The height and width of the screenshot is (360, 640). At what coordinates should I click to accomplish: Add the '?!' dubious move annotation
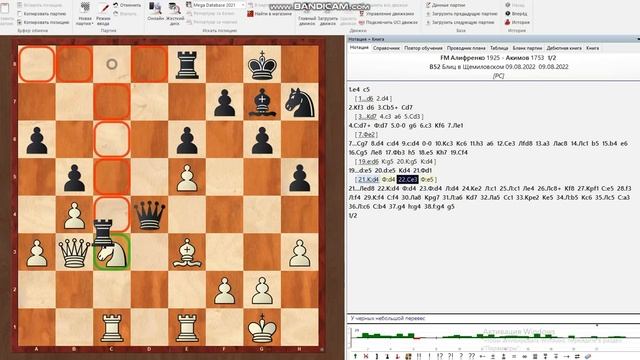click(x=450, y=356)
